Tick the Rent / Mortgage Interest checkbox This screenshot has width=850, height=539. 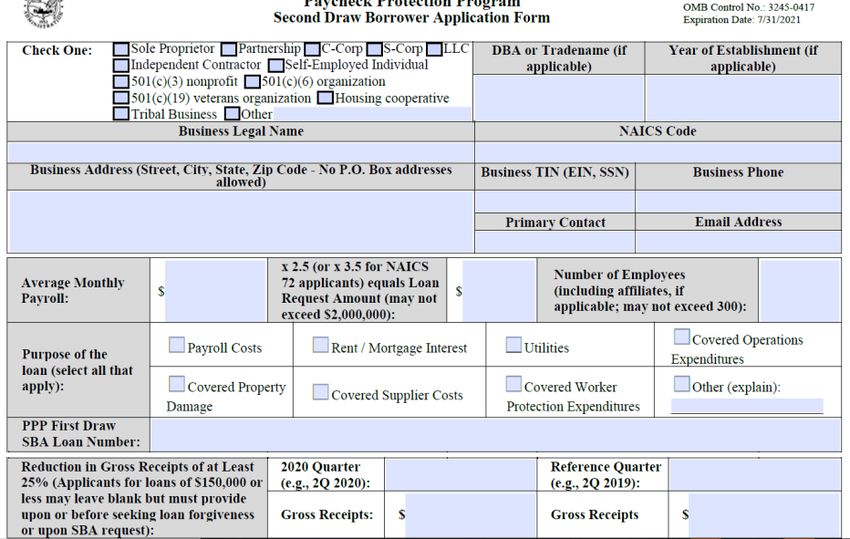coord(321,346)
